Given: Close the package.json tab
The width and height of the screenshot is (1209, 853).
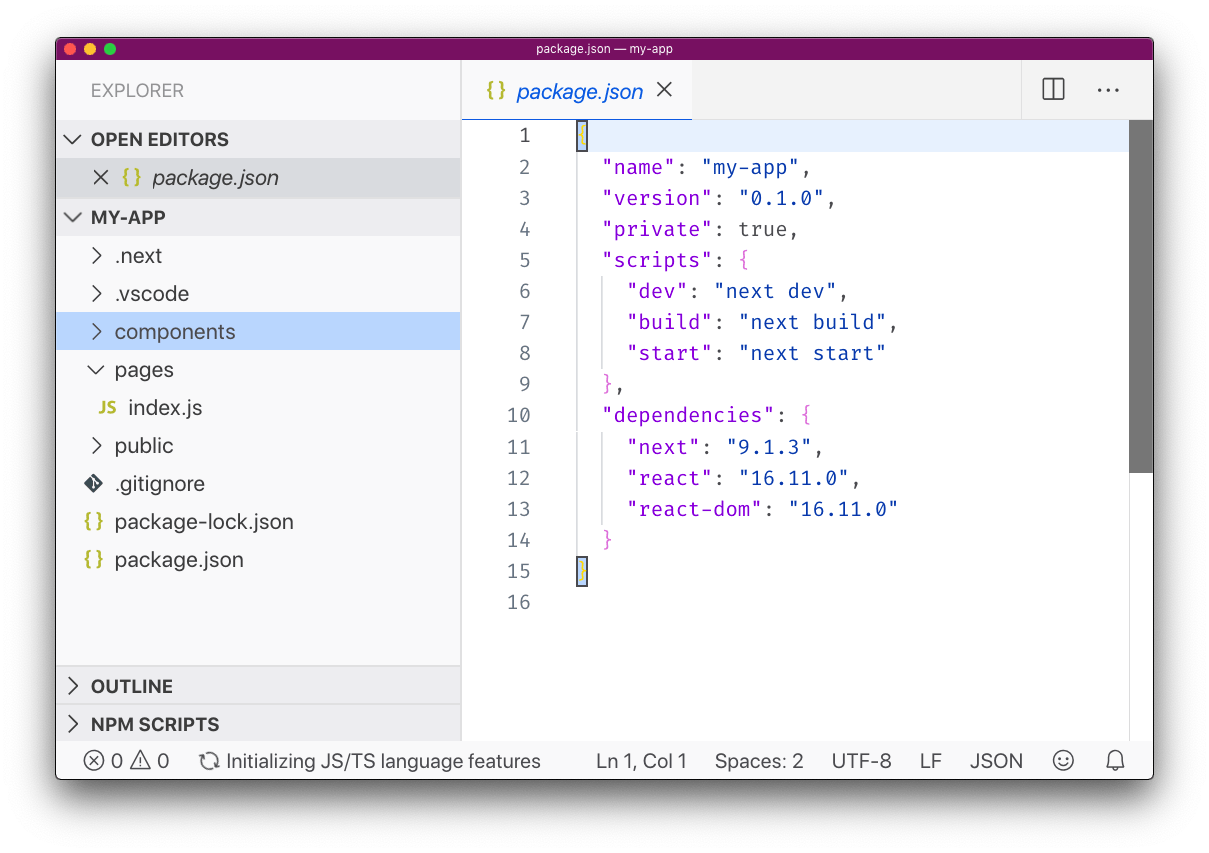Looking at the screenshot, I should [x=664, y=89].
